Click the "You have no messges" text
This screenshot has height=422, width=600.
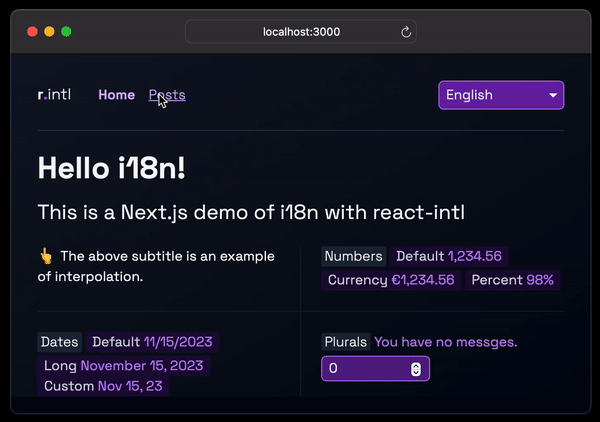pyautogui.click(x=446, y=342)
